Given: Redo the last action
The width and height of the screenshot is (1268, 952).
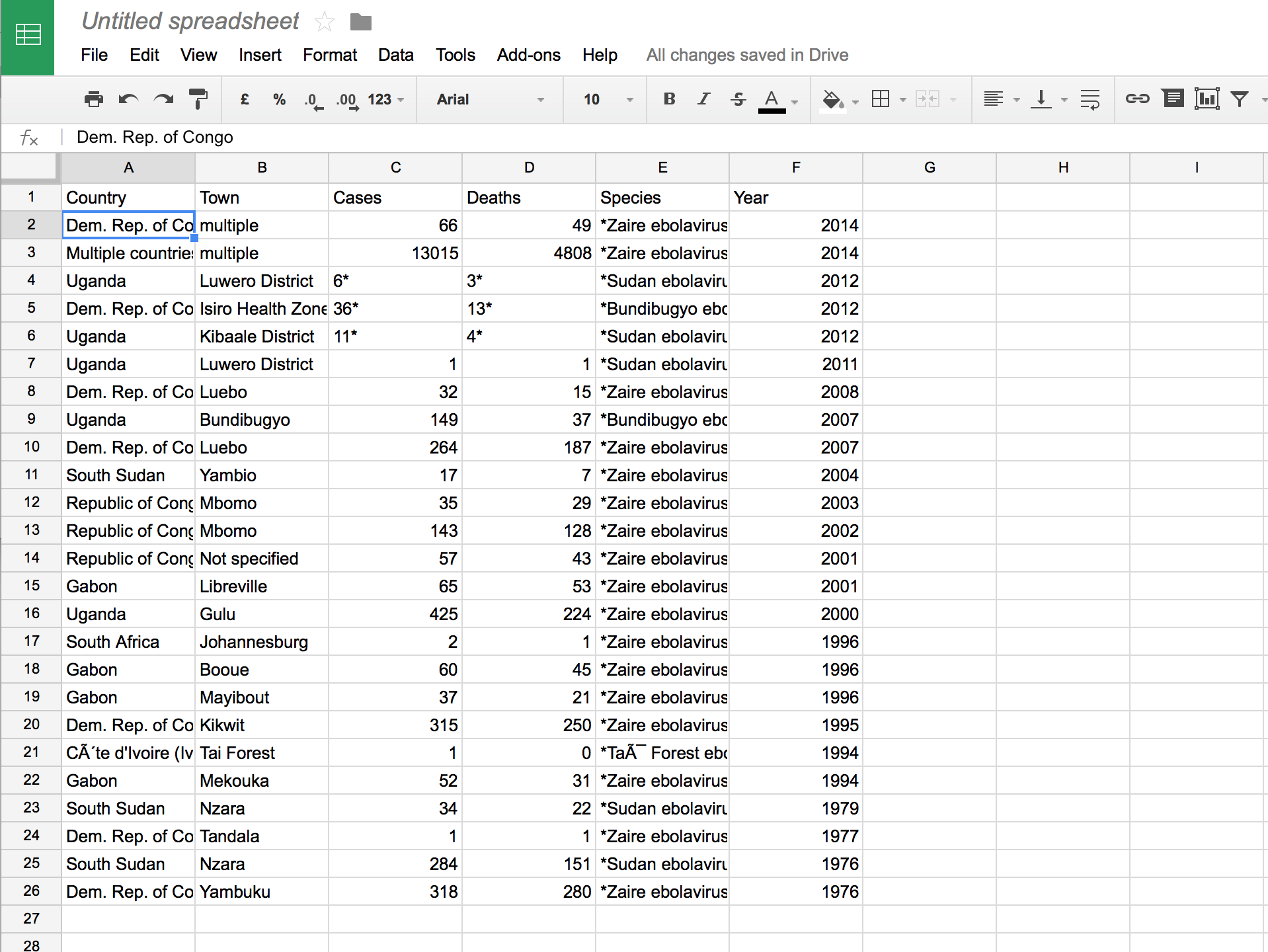Looking at the screenshot, I should click(x=163, y=99).
